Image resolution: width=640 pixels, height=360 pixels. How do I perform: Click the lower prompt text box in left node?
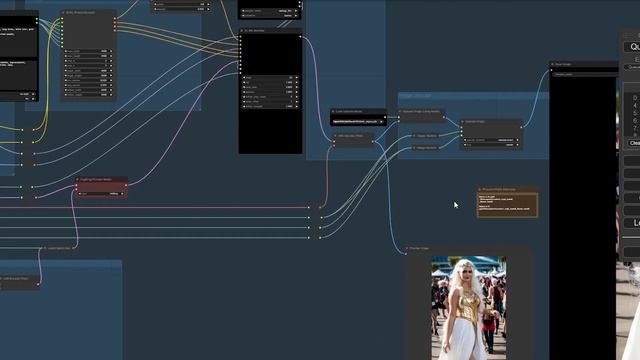click(18, 75)
